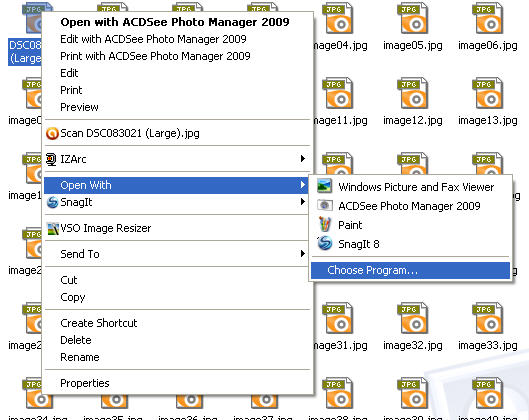
Task: Select the image12.jpg file icon
Action: (x=413, y=93)
